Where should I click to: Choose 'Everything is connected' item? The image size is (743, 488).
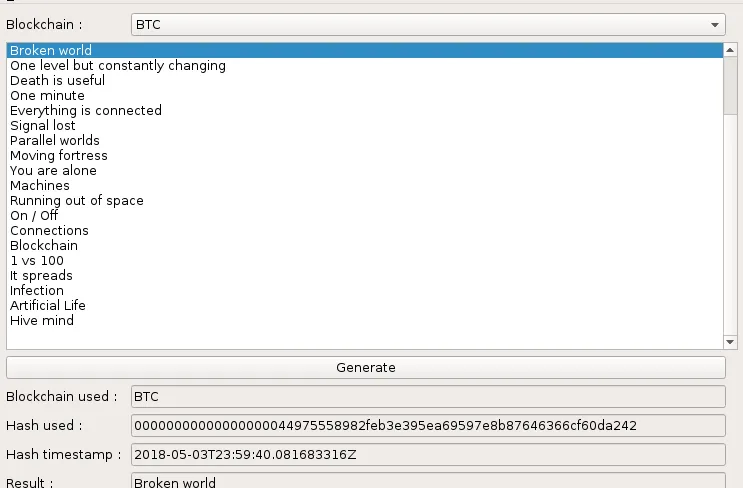click(365, 110)
